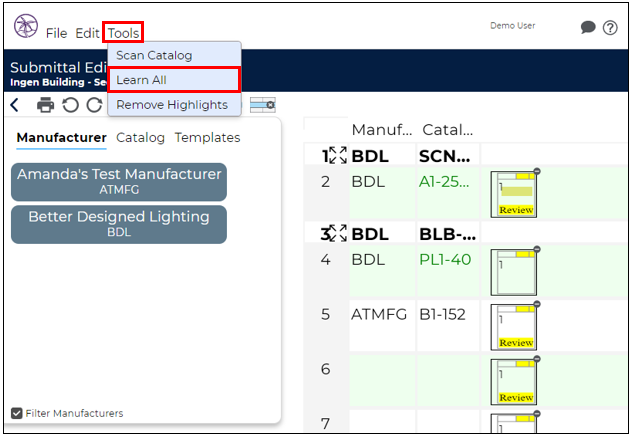631x438 pixels.
Task: Remove row 6 thumbnail with minus icon
Action: click(x=537, y=358)
